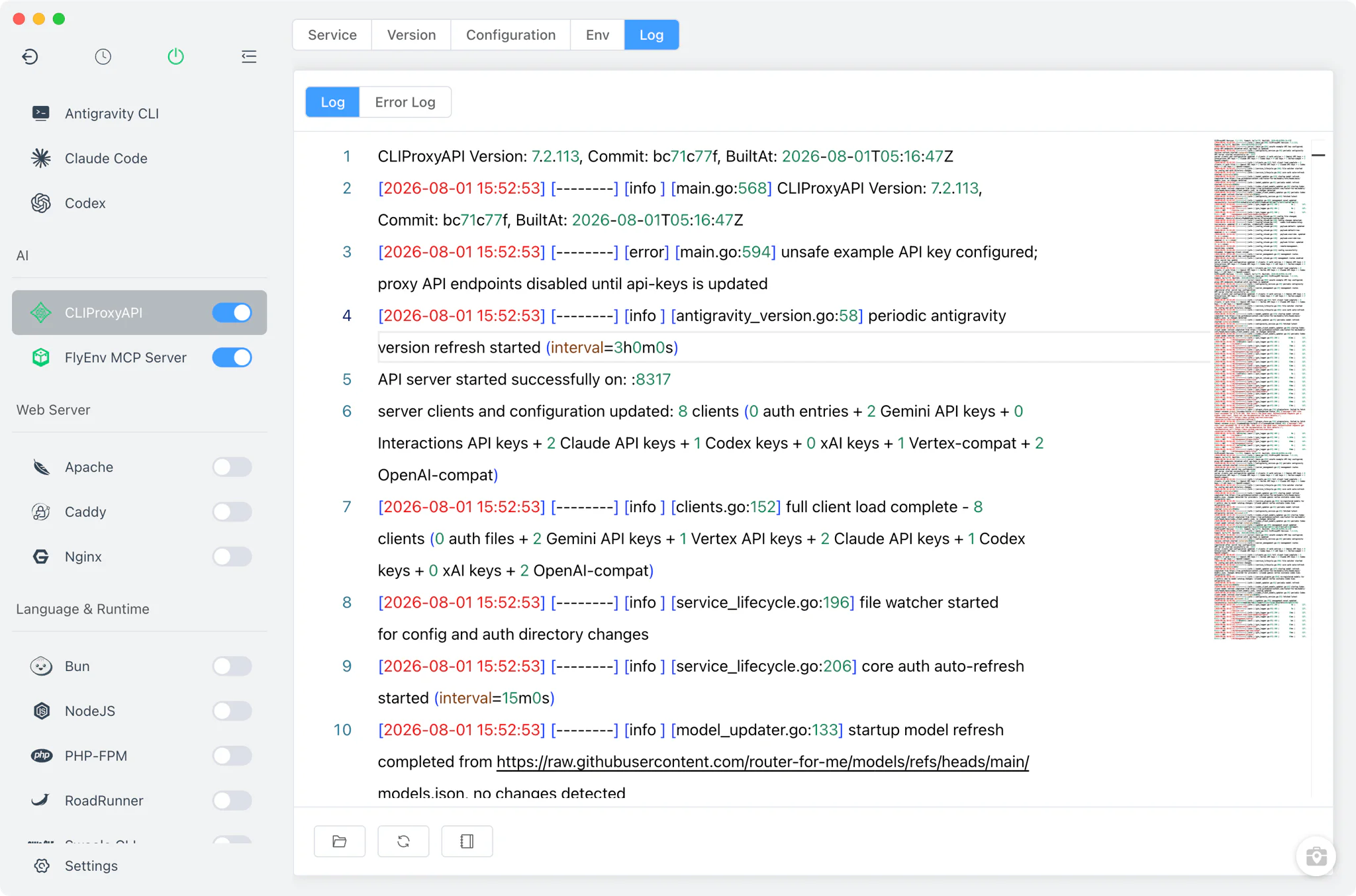Click the Antigravity CLI terminal icon
The height and width of the screenshot is (896, 1356).
tap(41, 113)
